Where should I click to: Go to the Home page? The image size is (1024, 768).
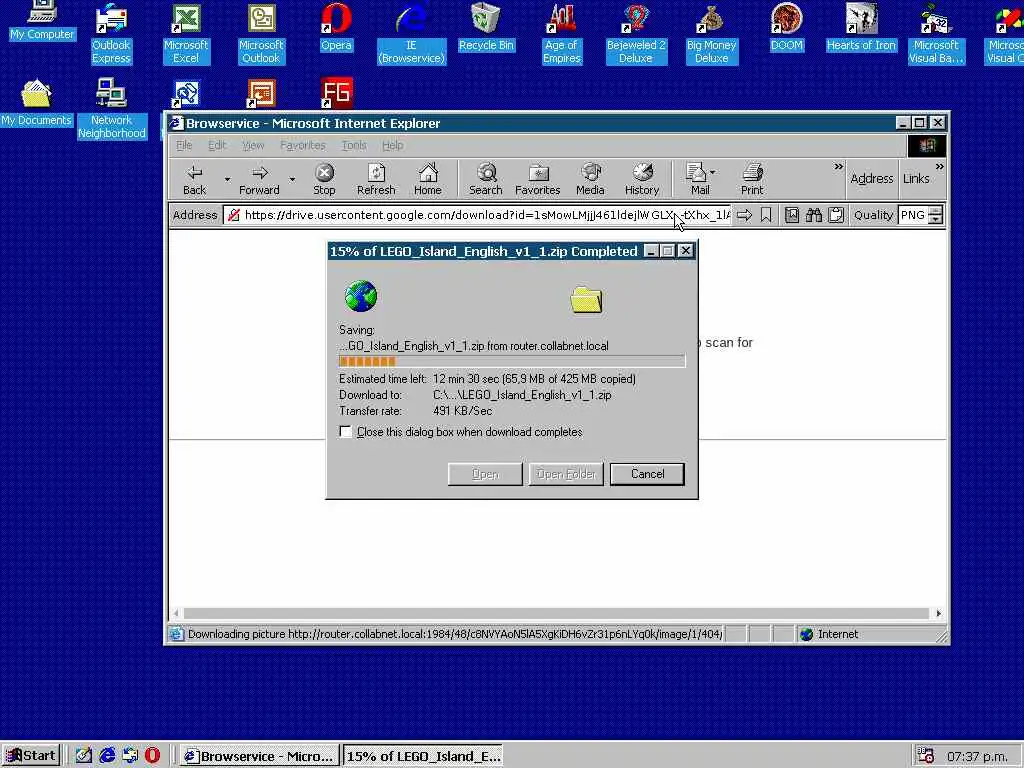428,179
